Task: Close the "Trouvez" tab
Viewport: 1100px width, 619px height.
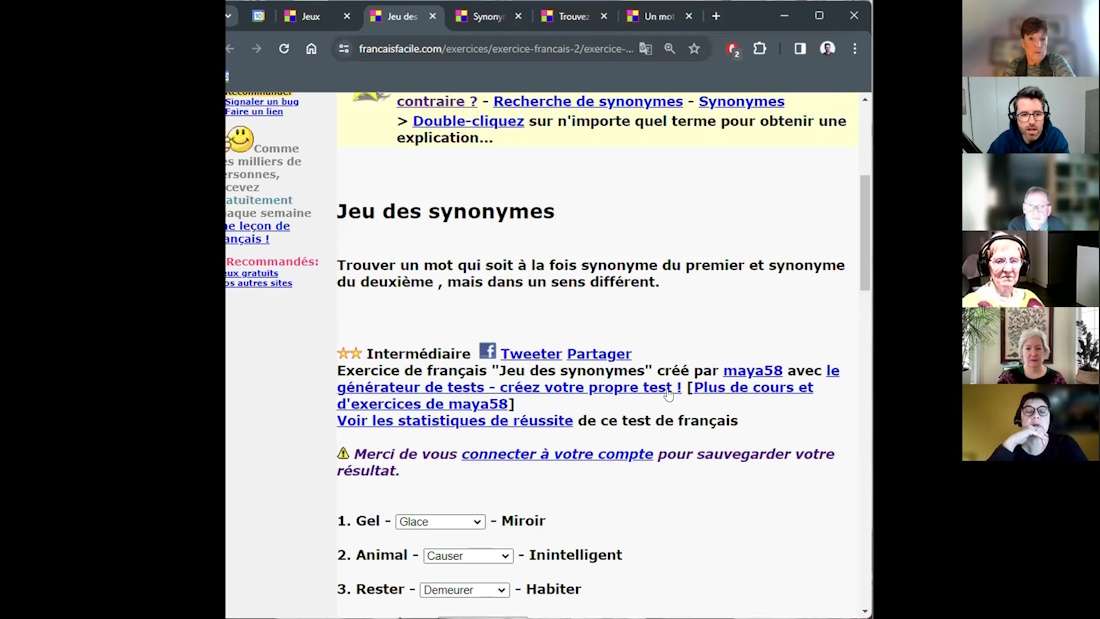Action: [604, 16]
